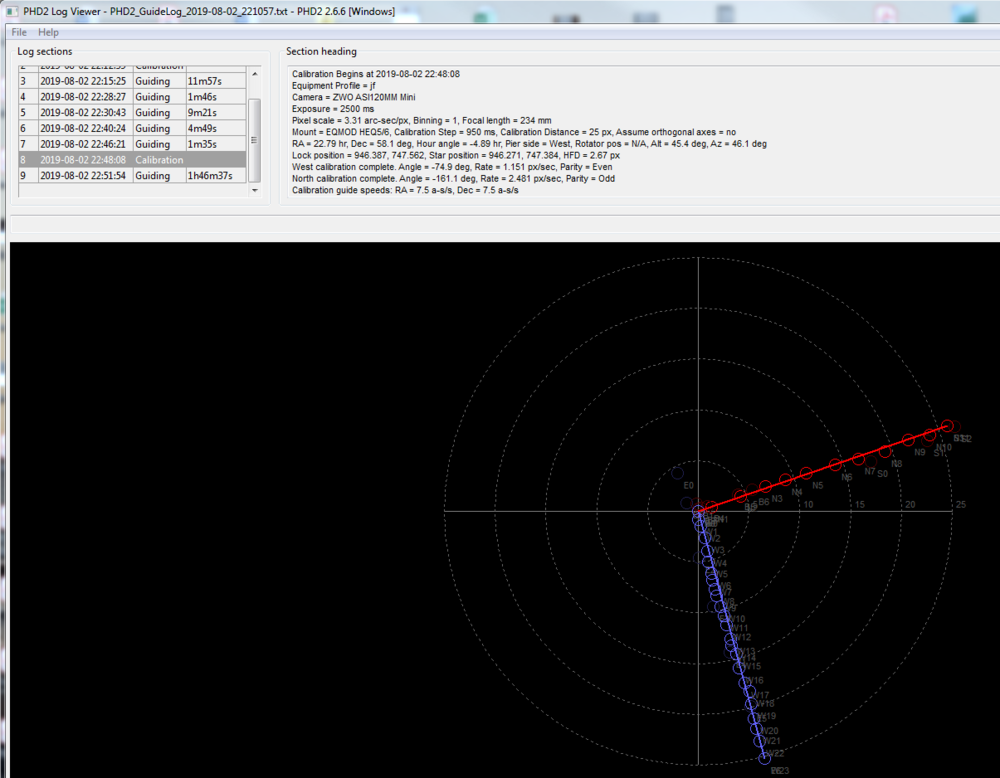
Task: Click the W22 calibration point label
Action: 776,753
